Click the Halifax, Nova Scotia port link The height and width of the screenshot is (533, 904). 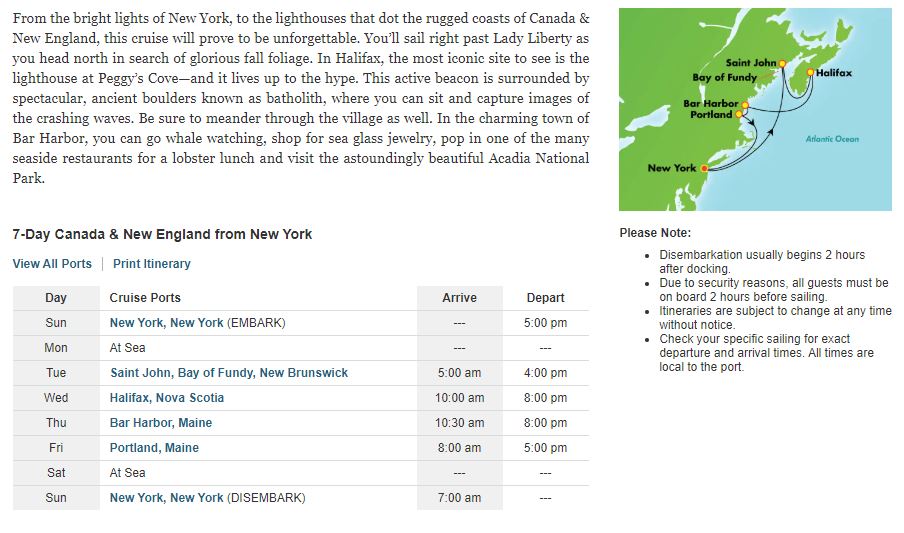[x=167, y=398]
